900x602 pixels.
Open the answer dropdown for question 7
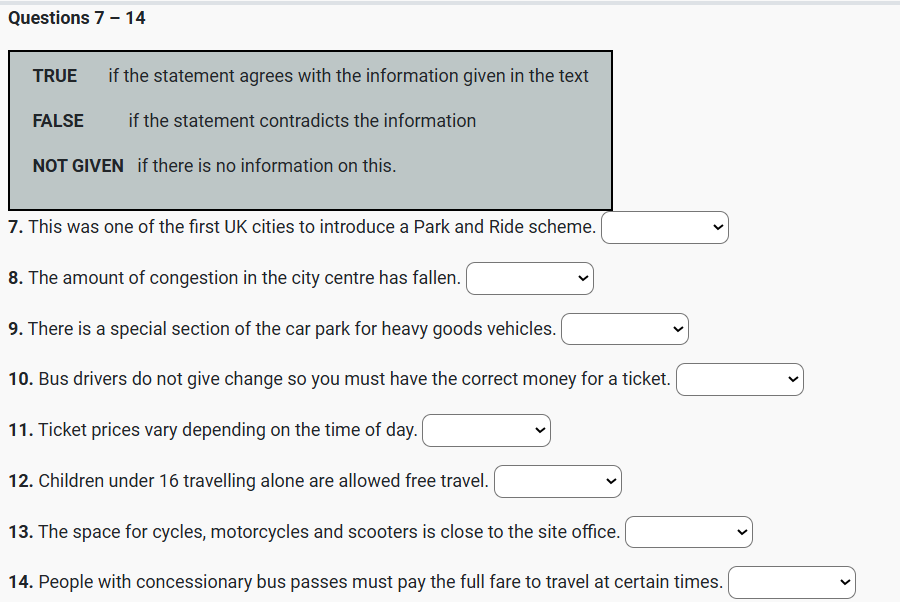(x=664, y=228)
